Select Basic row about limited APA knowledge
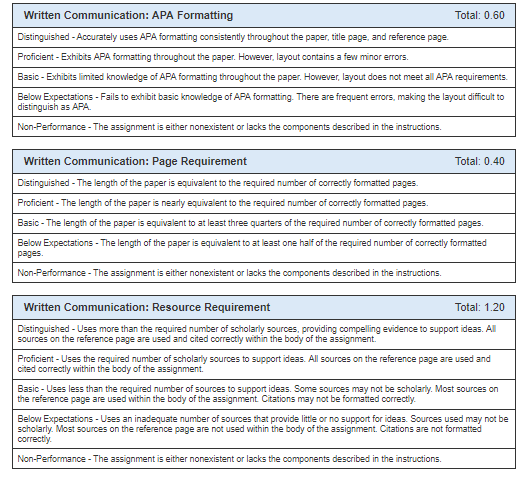The image size is (531, 486). coord(264,77)
